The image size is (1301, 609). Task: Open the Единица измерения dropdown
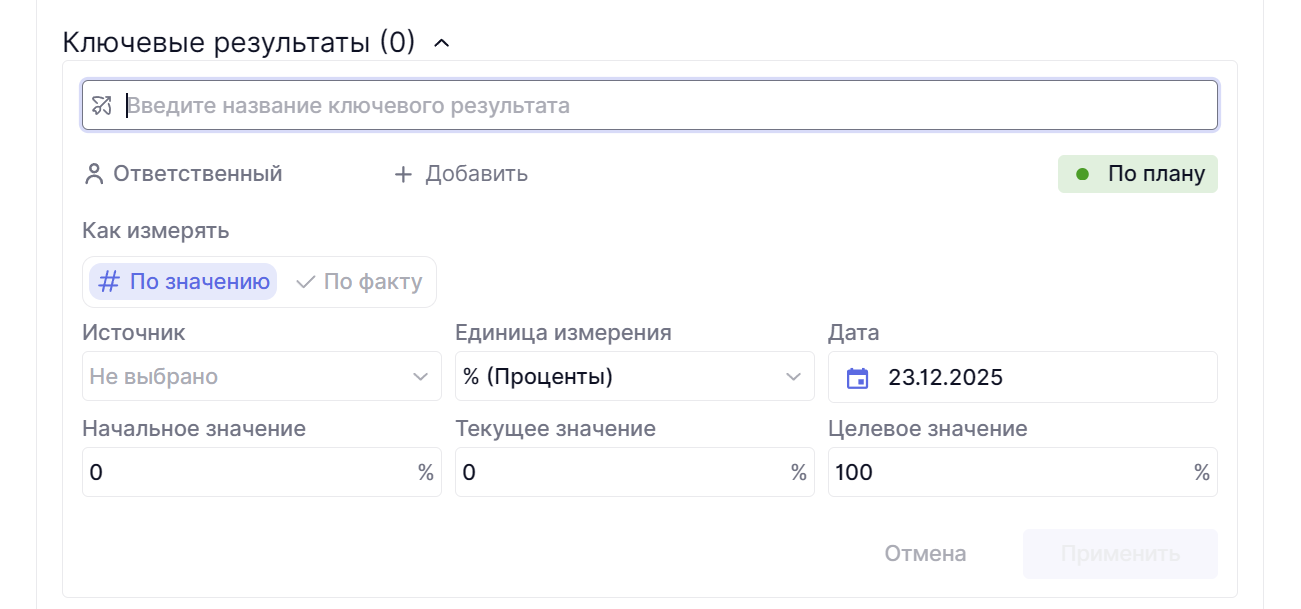tap(634, 377)
